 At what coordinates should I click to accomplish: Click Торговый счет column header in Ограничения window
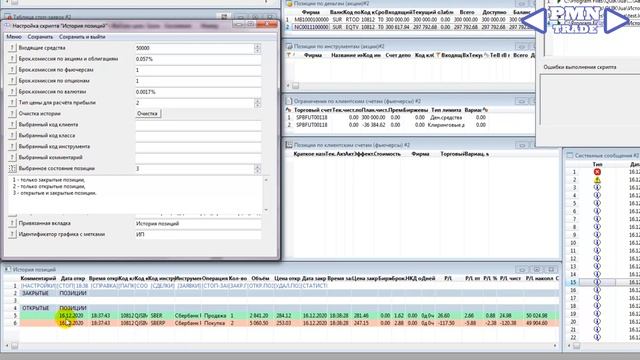[x=313, y=110]
